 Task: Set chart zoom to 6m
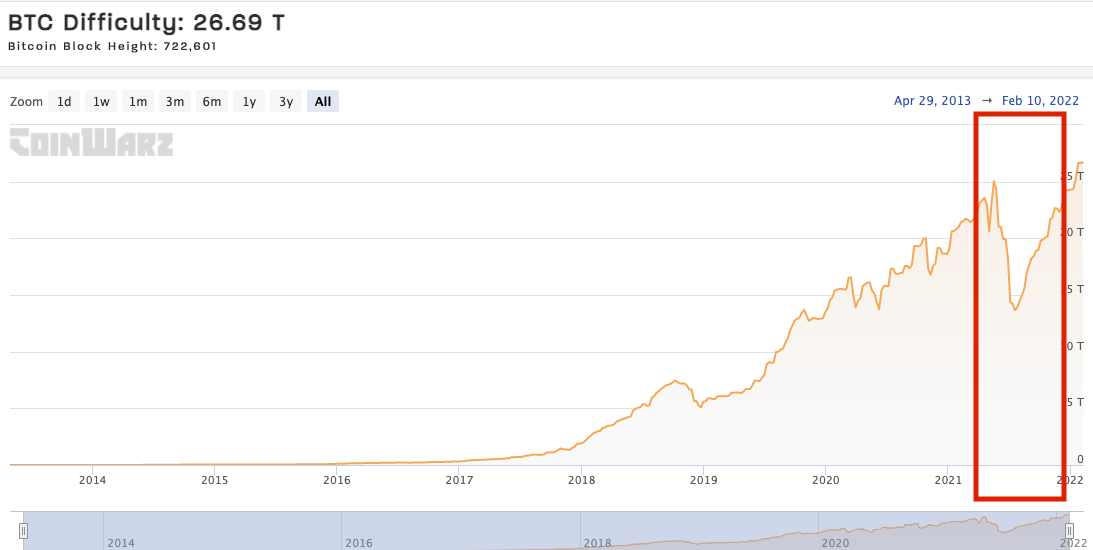(x=212, y=102)
